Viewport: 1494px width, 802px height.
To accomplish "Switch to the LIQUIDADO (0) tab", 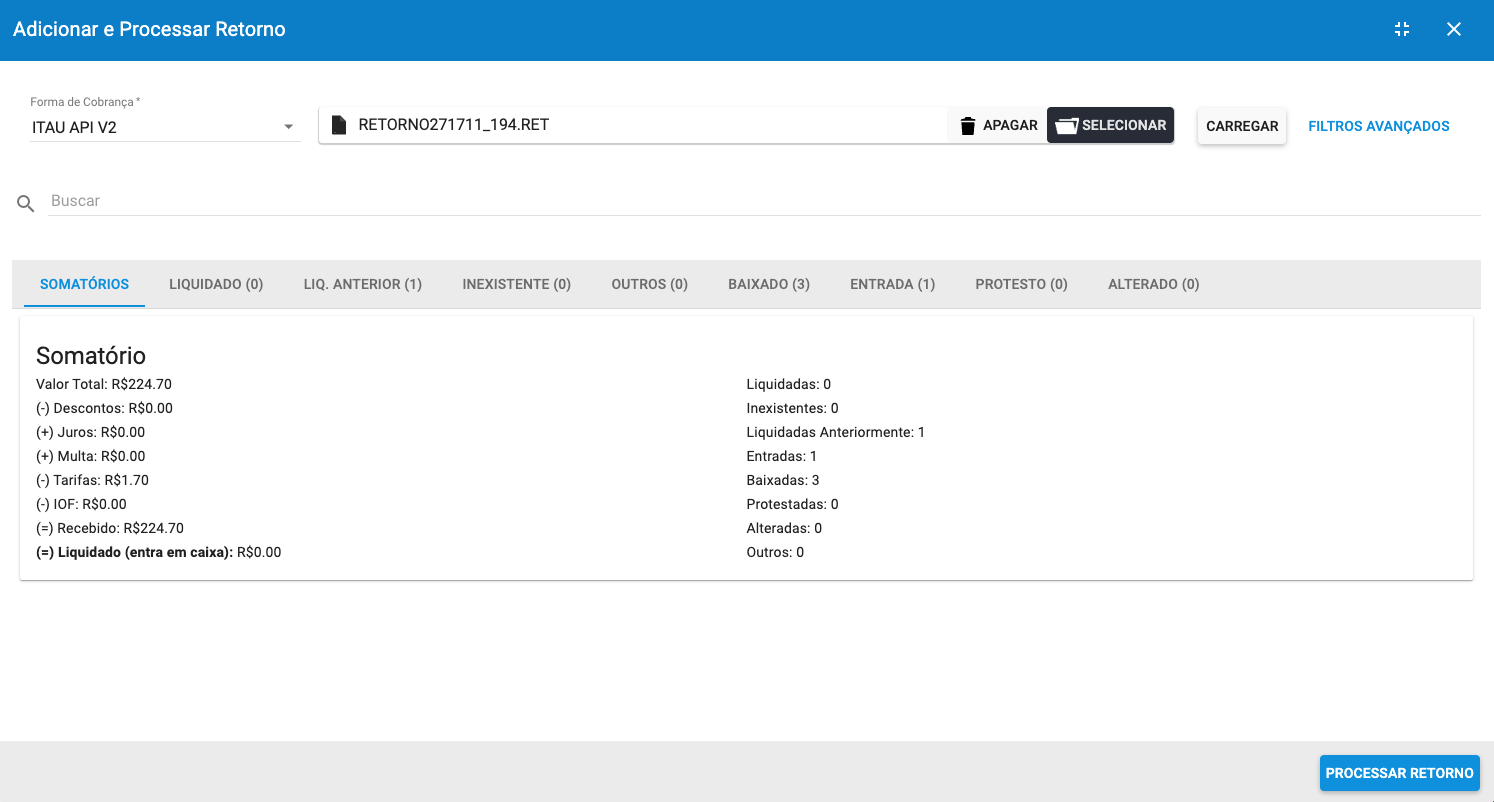I will pyautogui.click(x=216, y=284).
